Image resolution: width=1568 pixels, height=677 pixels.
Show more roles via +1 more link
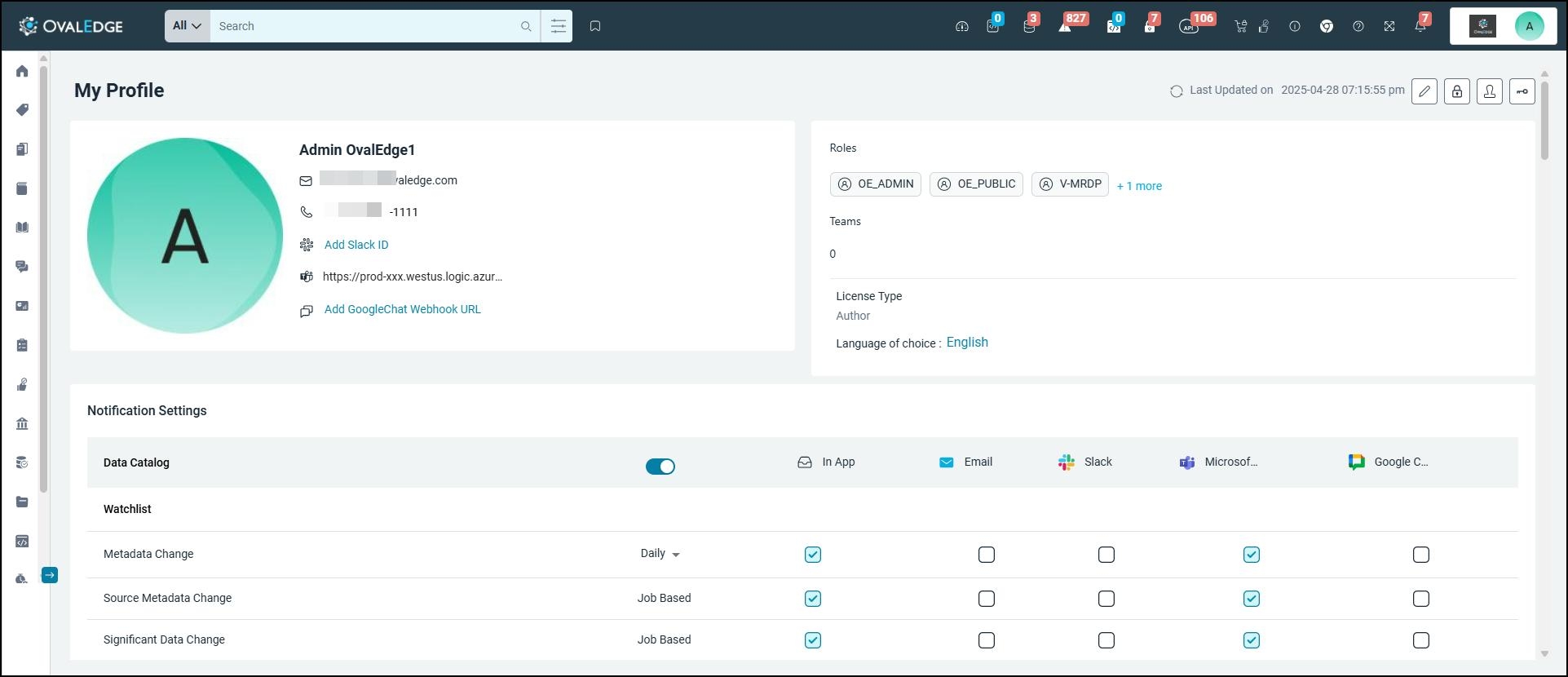pos(1139,186)
